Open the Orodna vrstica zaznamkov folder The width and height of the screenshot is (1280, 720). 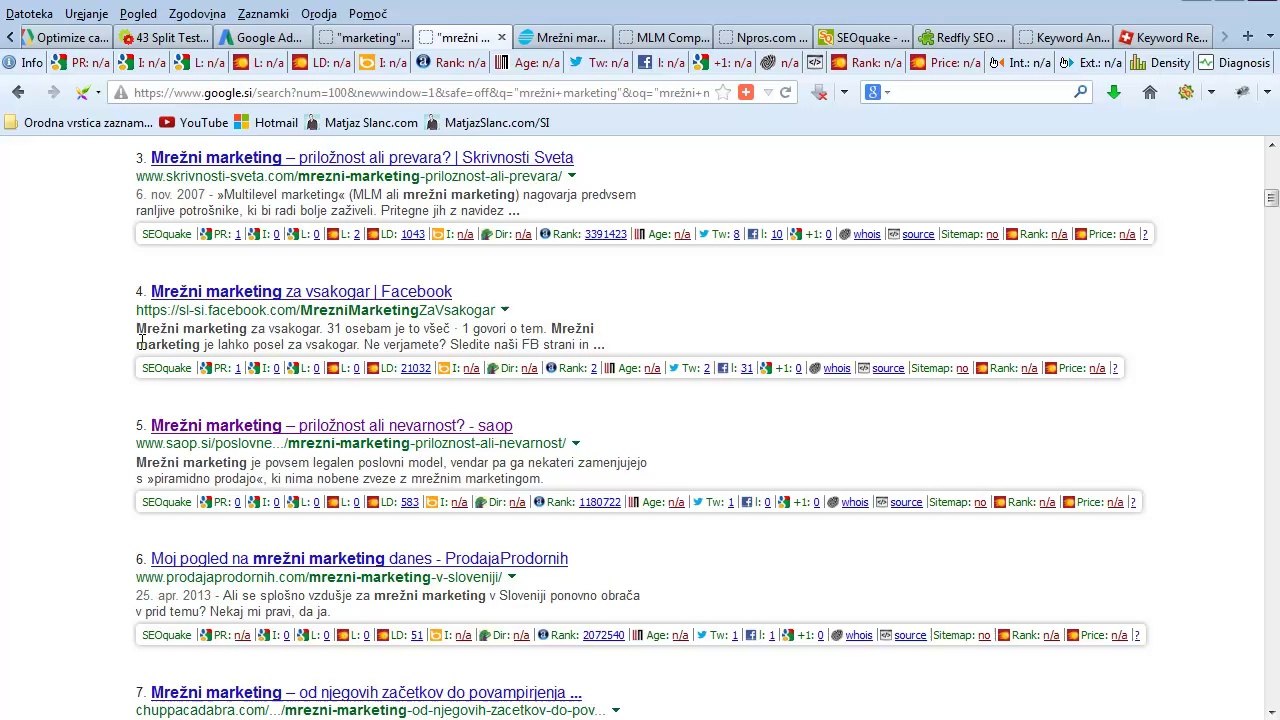[79, 122]
